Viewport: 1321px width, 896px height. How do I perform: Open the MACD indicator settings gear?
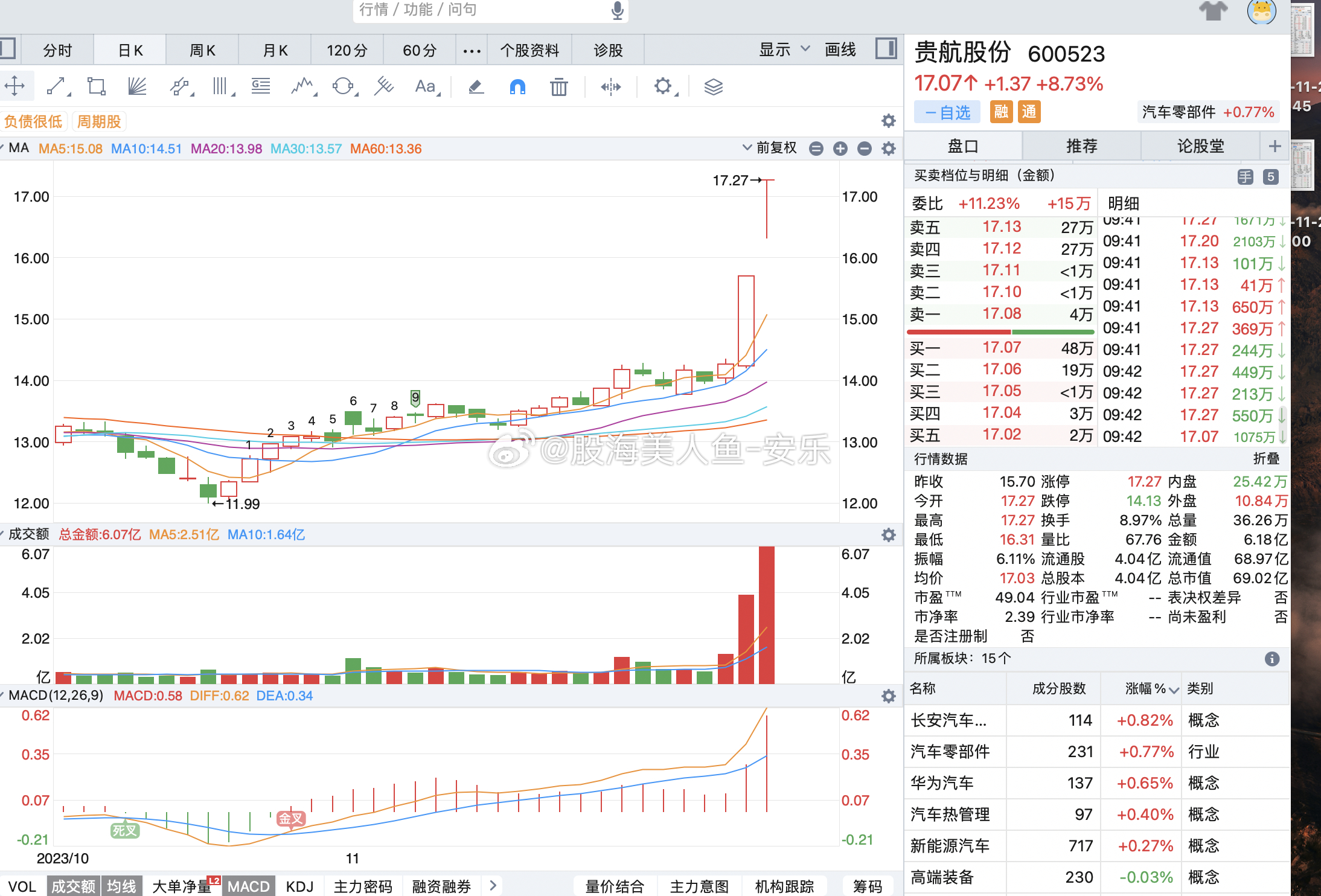[x=889, y=696]
